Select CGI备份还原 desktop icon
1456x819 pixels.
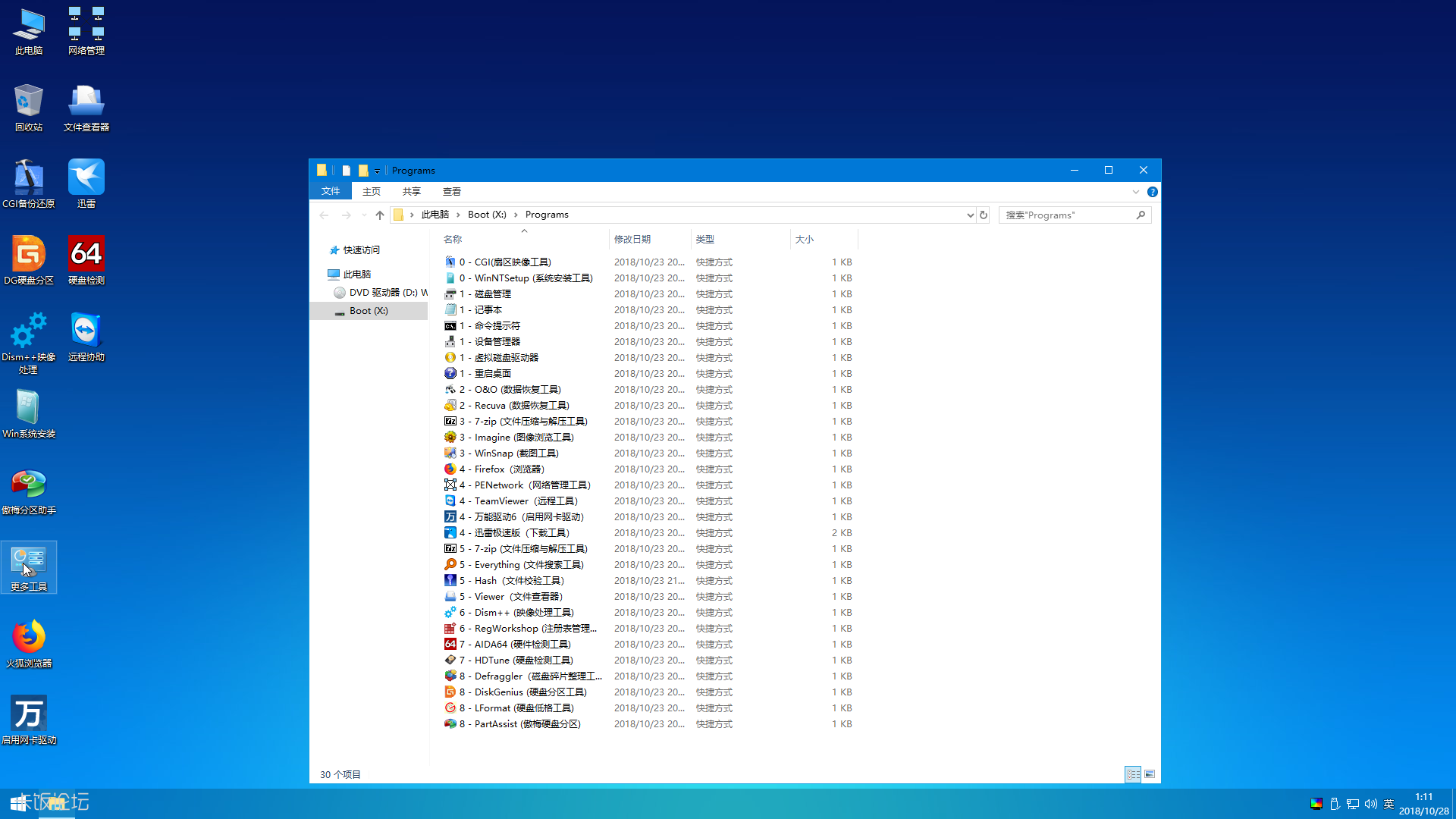29,184
